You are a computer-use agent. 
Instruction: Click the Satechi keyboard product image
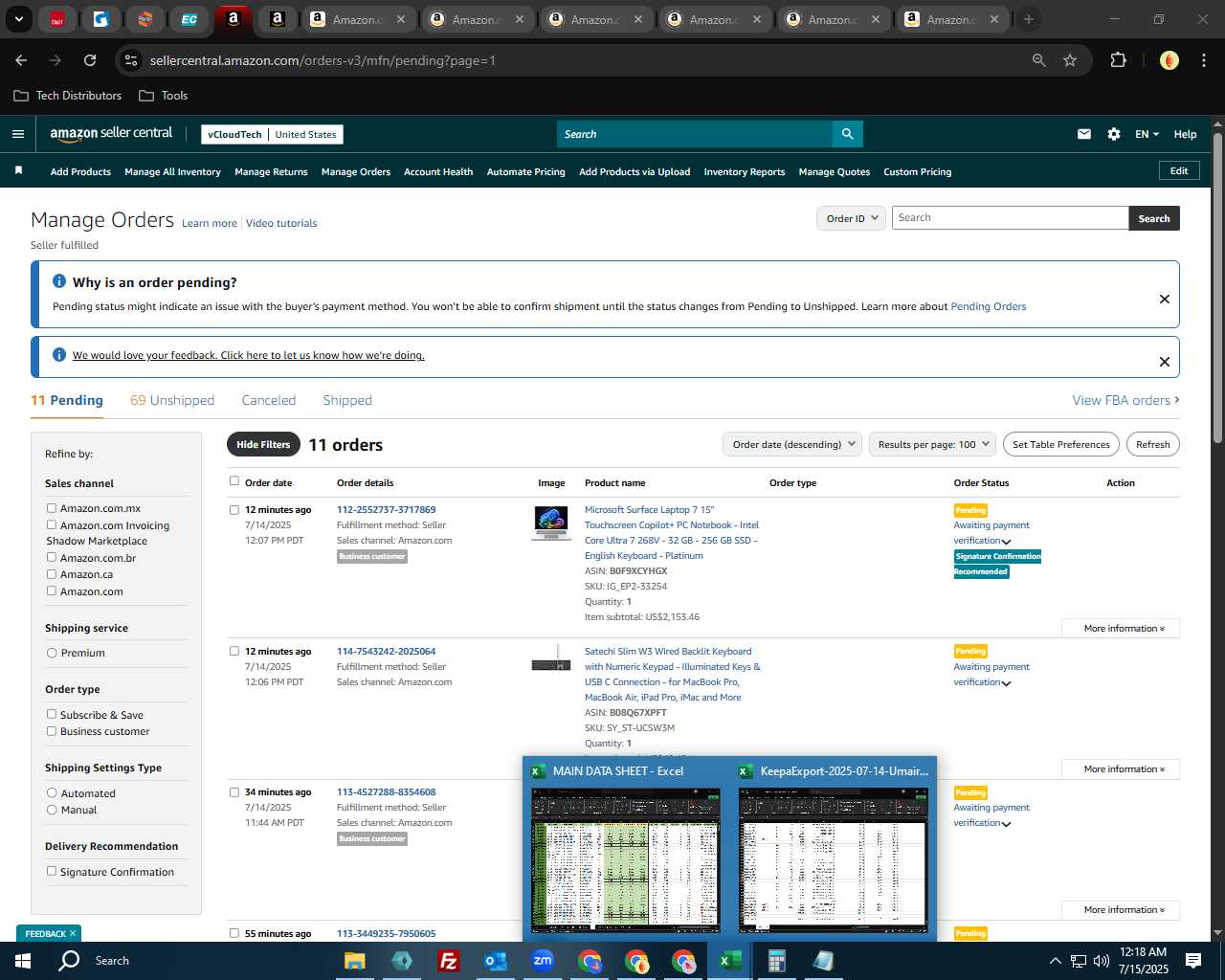coord(550,658)
